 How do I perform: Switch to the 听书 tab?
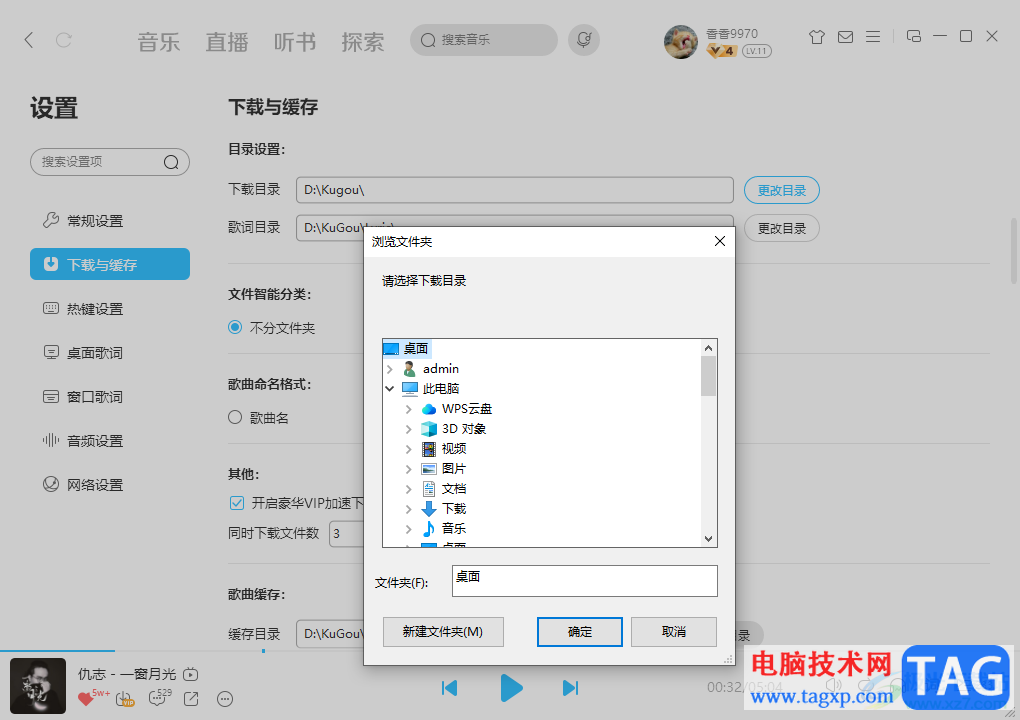click(x=295, y=42)
